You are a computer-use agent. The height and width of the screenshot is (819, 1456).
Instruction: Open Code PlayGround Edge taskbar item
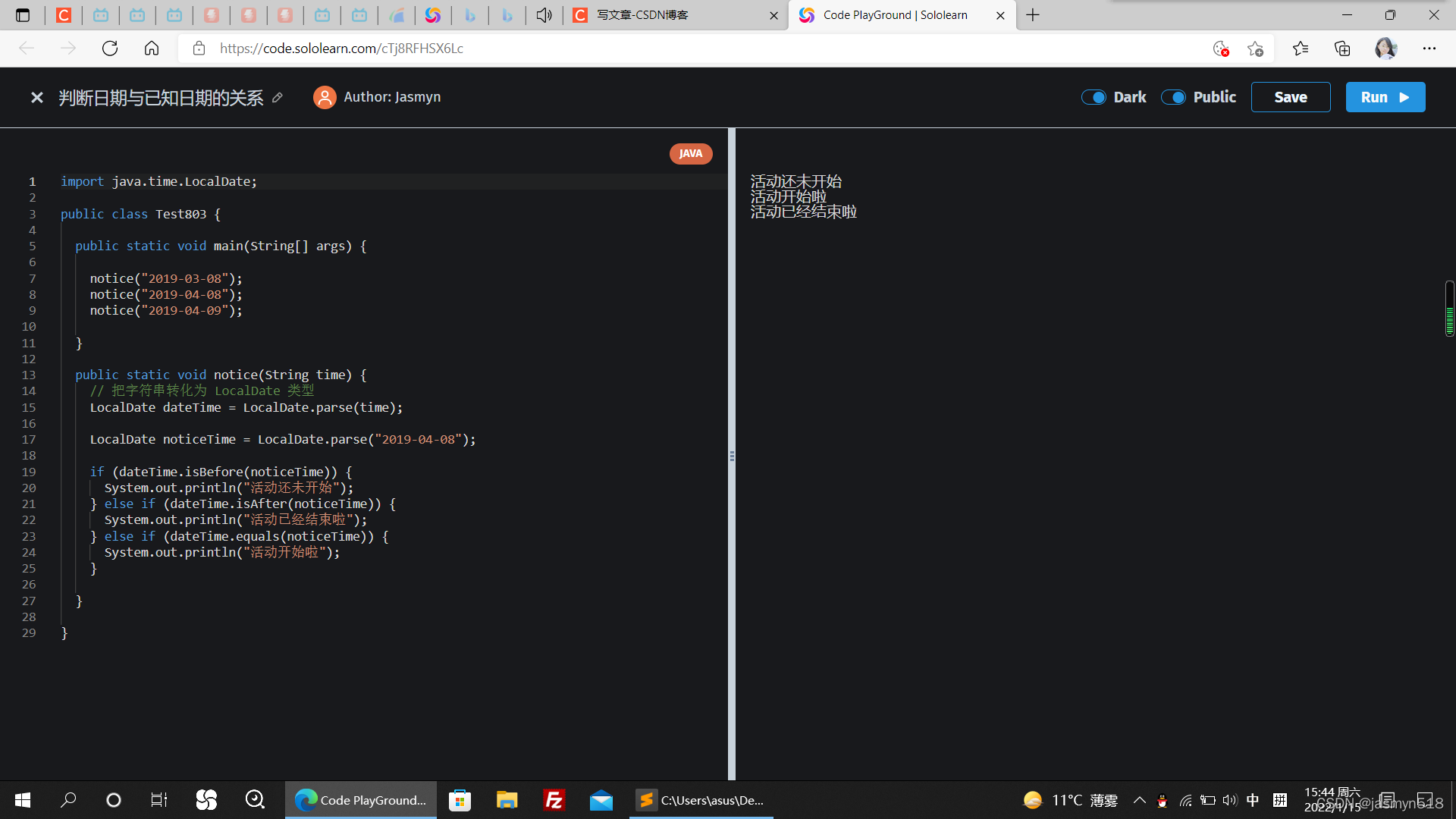tap(361, 800)
